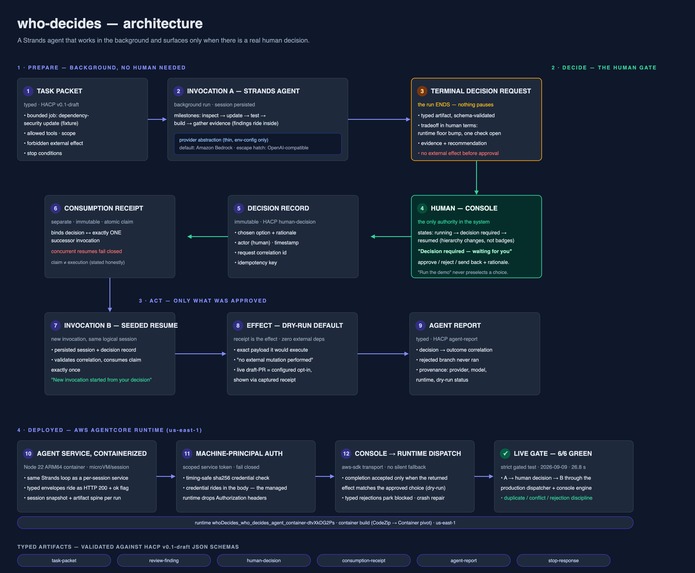Screen dimensions: 695x573
Task: Click the number 10 badge beside Agent Service
Action: tap(28, 453)
